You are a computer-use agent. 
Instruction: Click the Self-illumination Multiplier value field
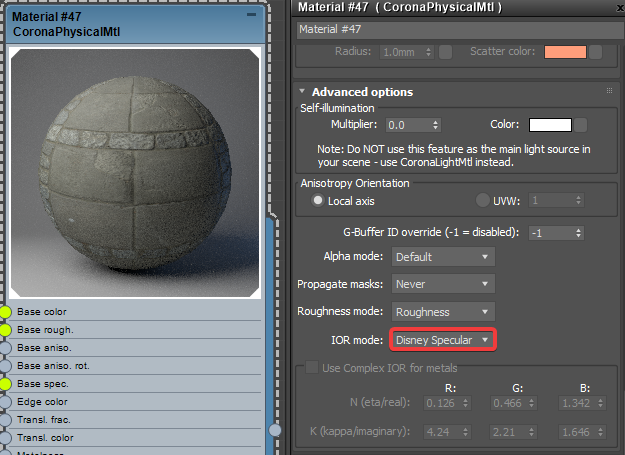(409, 125)
